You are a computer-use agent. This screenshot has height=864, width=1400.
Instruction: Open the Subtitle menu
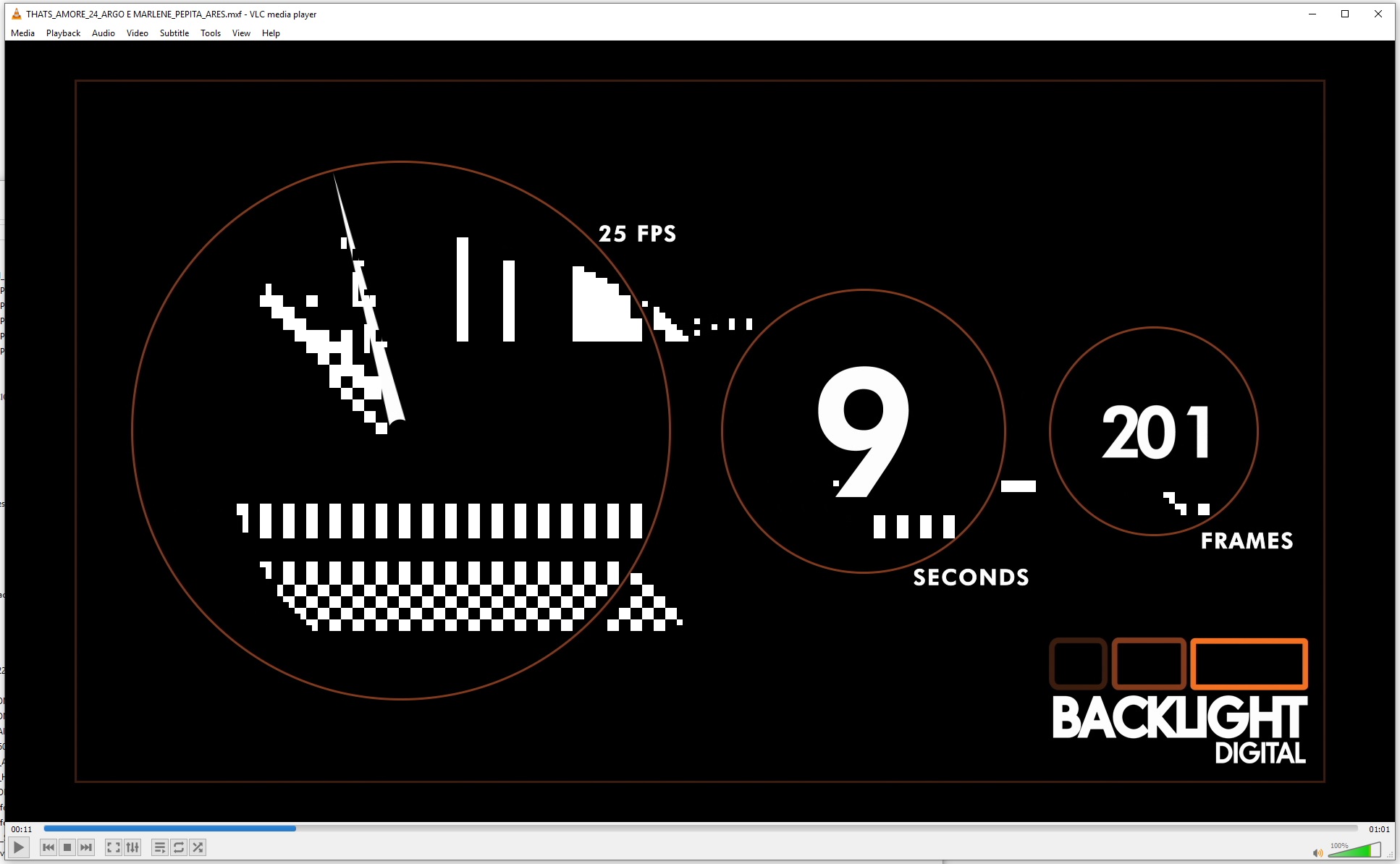[174, 33]
